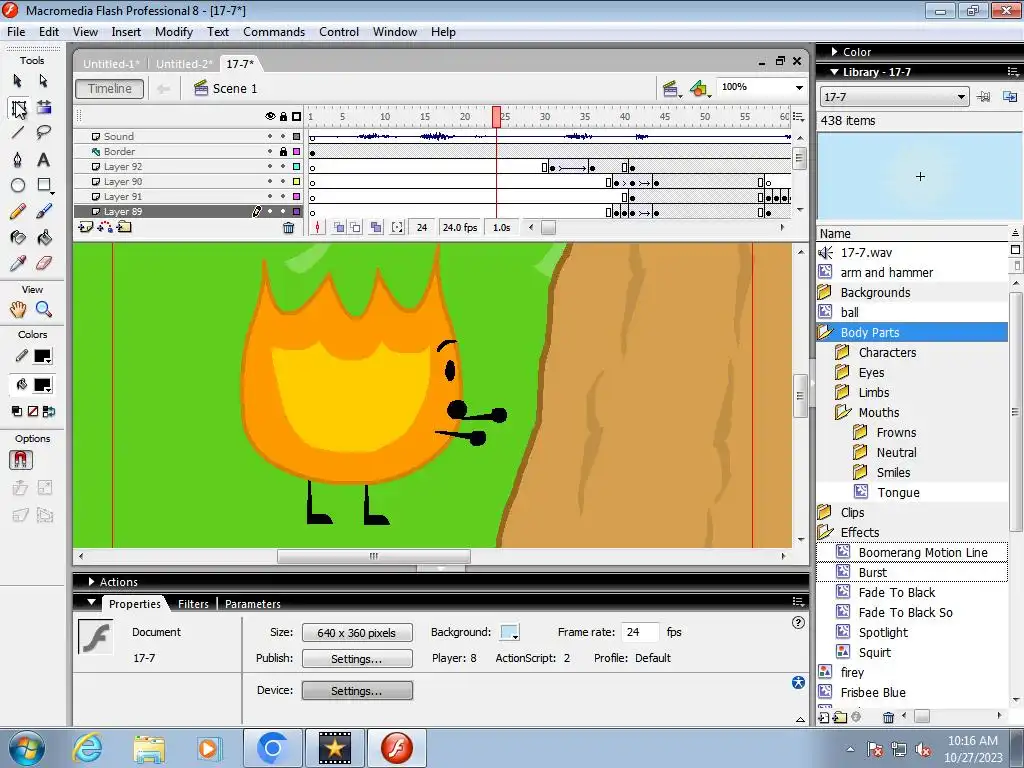The image size is (1024, 768).
Task: Expand the Actions panel
Action: click(x=91, y=581)
